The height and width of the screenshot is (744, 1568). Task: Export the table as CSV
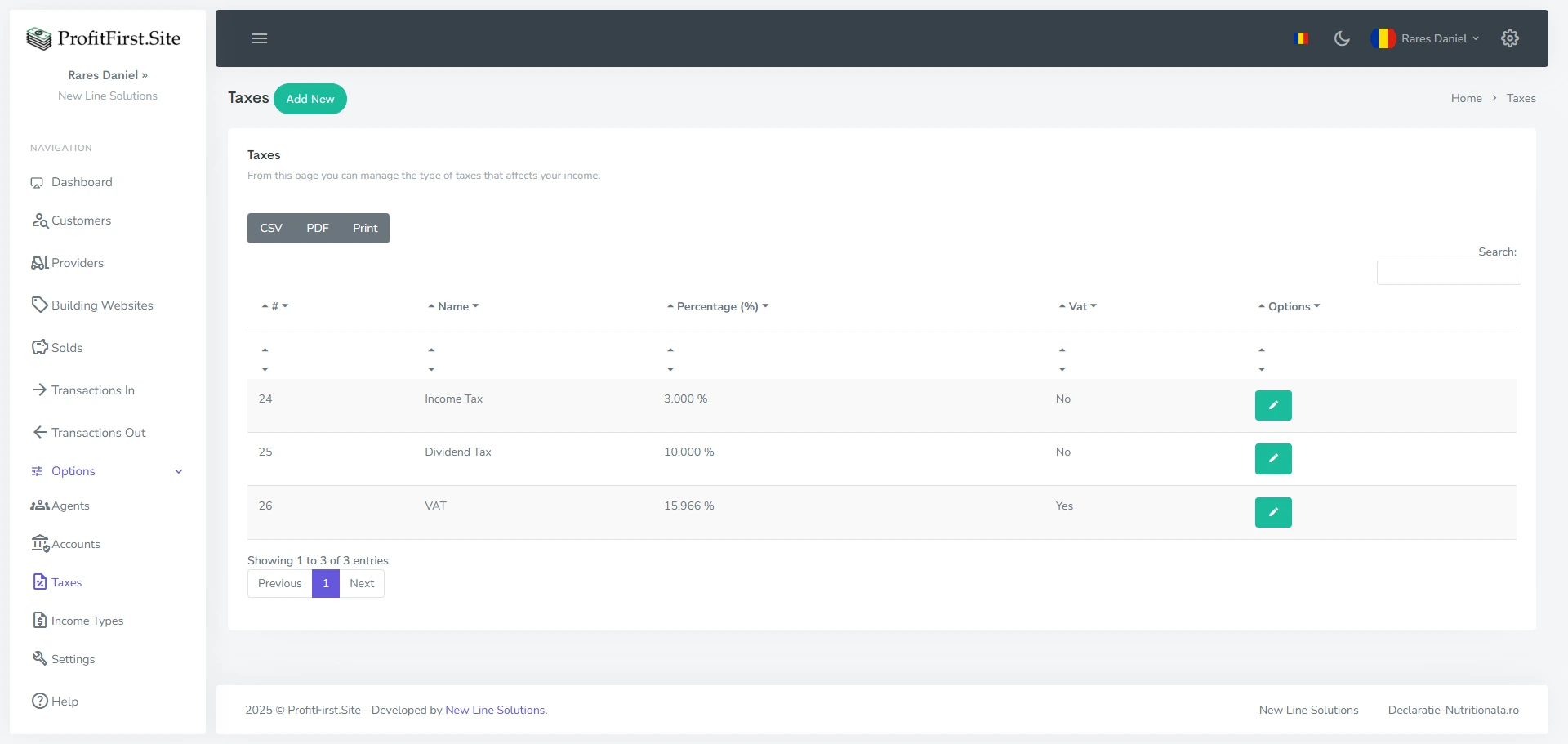point(271,228)
